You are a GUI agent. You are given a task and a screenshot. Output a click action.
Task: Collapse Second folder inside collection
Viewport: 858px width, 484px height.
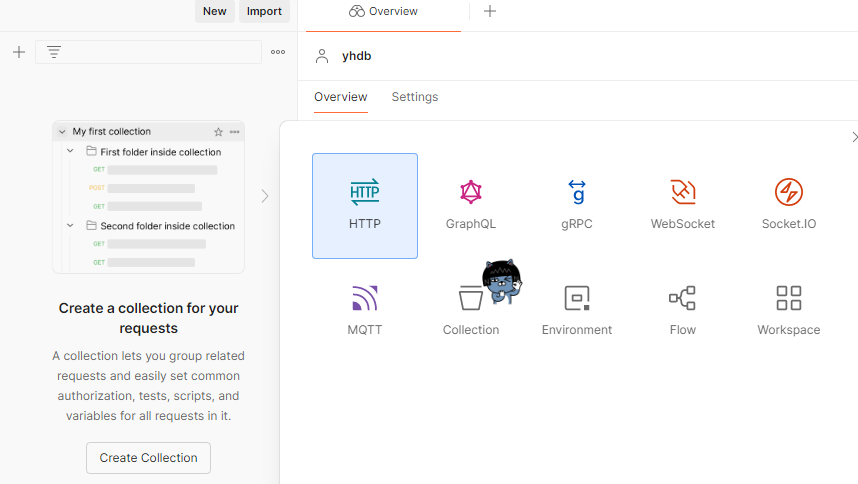pos(70,225)
